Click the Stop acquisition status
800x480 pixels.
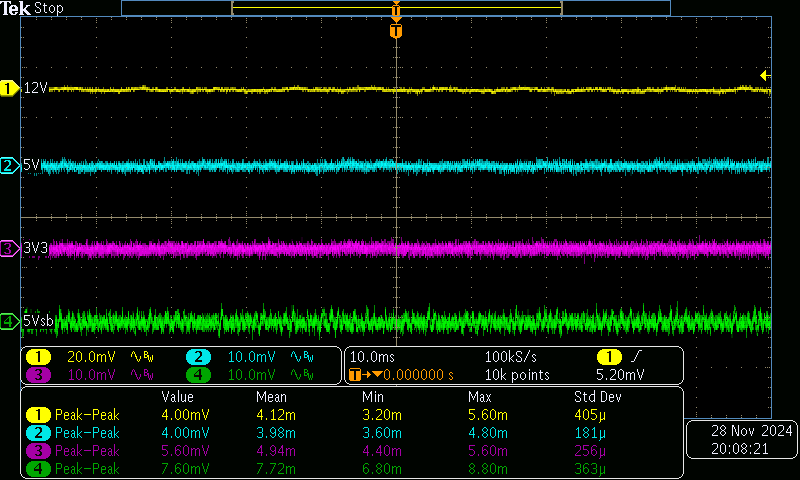48,8
